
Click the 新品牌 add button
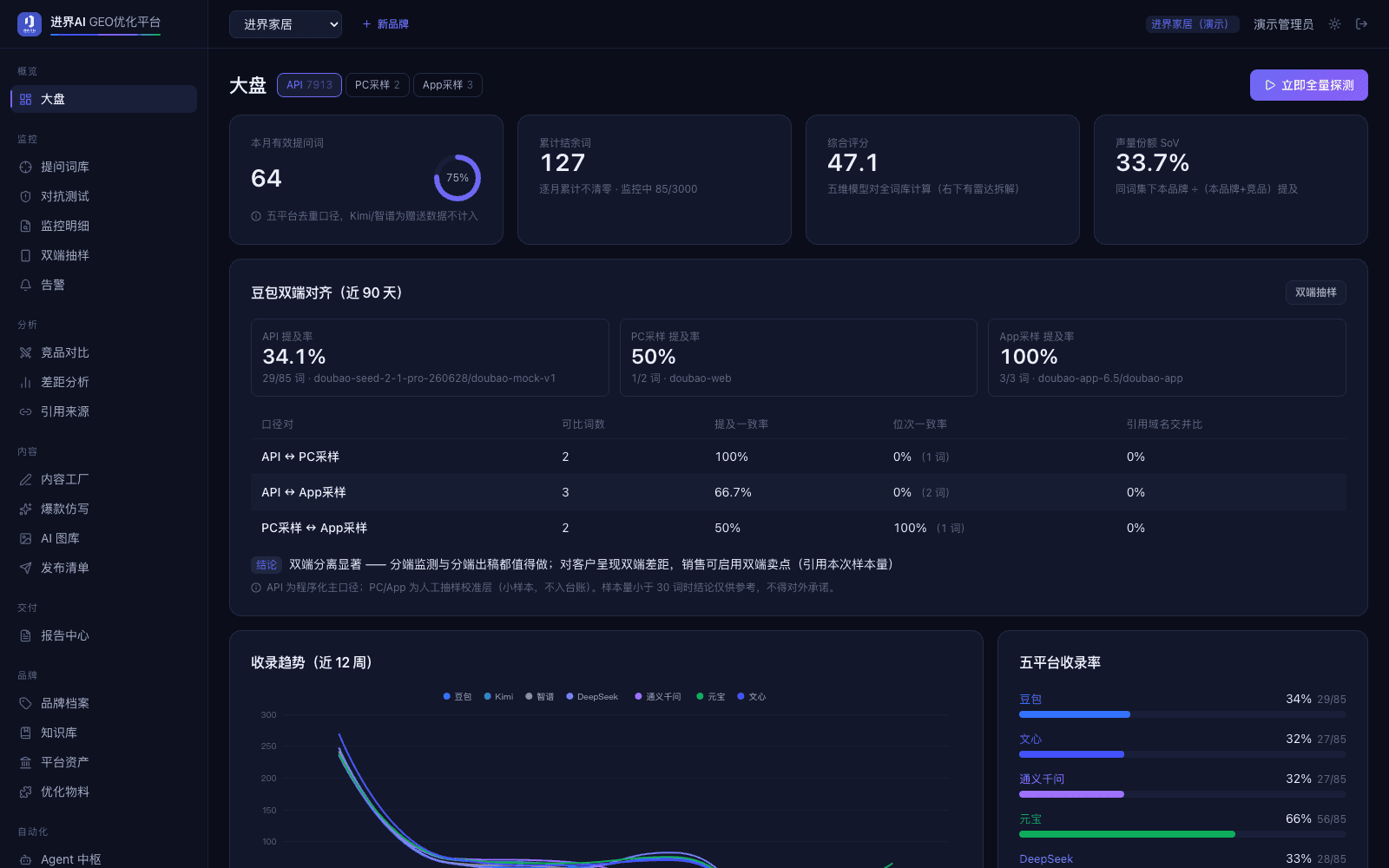[385, 24]
